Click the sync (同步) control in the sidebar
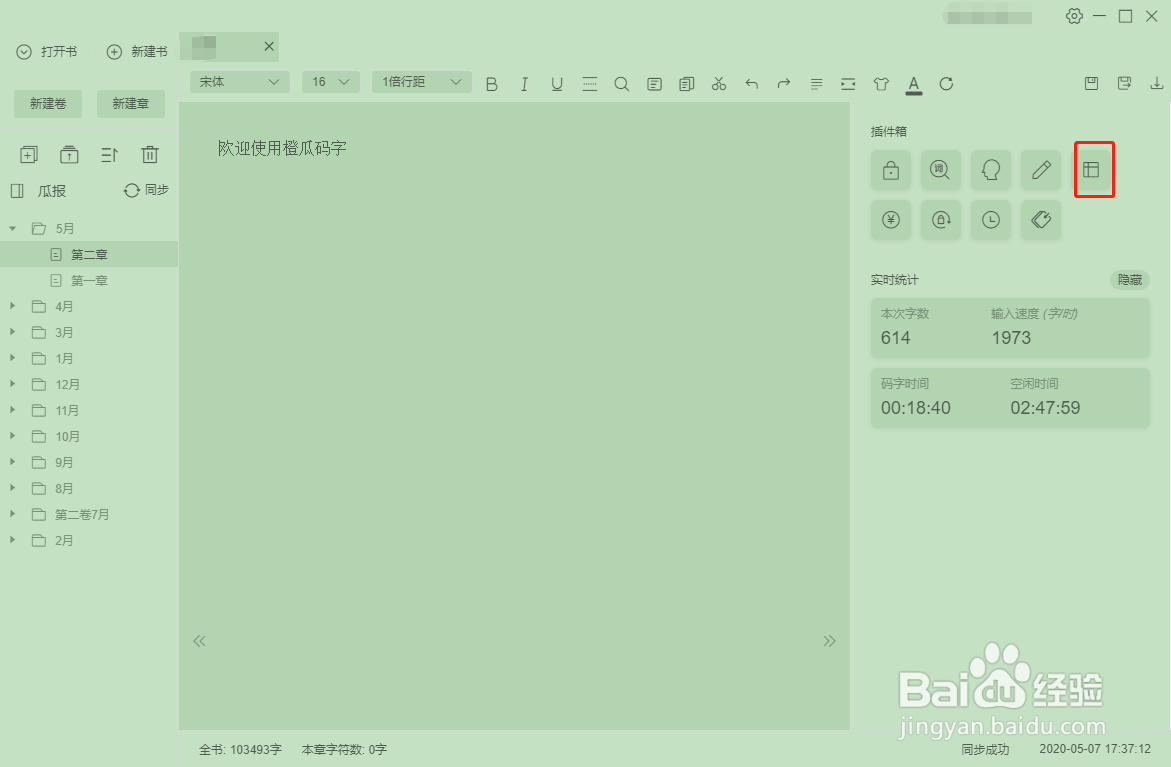Image resolution: width=1171 pixels, height=767 pixels. coord(146,190)
